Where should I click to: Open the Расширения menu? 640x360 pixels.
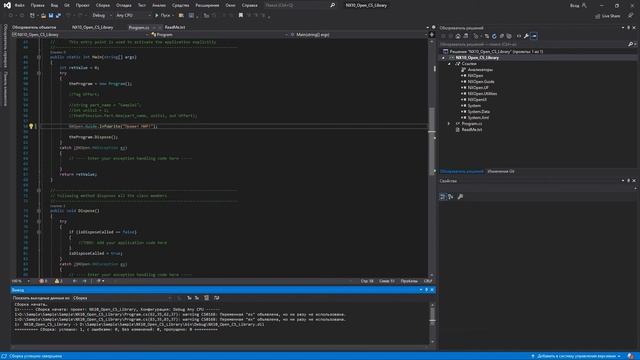coord(207,5)
